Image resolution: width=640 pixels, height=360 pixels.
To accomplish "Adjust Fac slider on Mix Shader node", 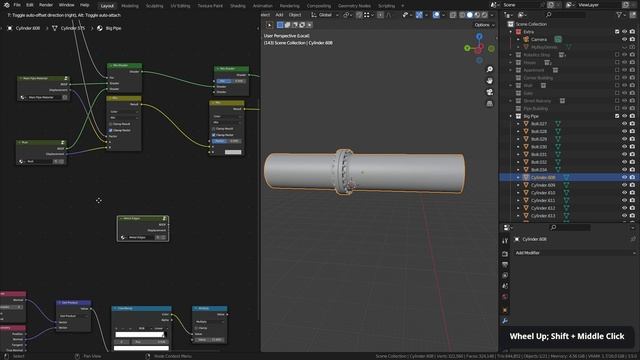I will (231, 81).
